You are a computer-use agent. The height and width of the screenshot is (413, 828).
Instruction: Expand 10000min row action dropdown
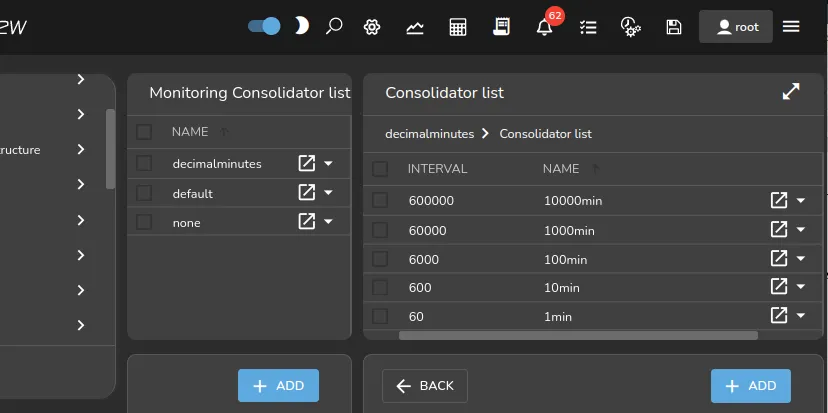pyautogui.click(x=801, y=201)
